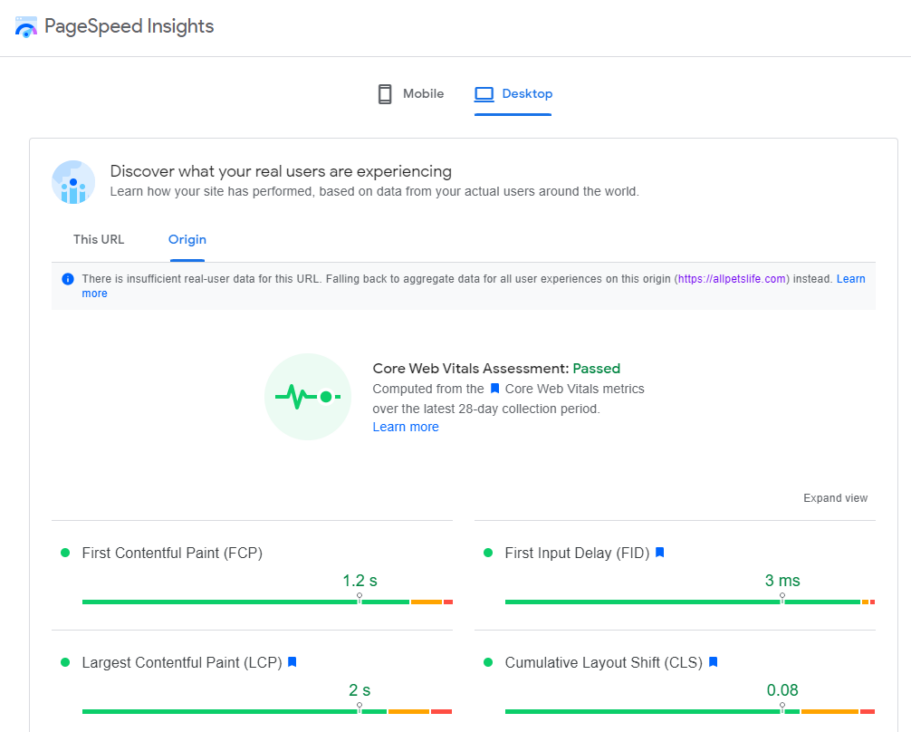Click the bookmark icon next to First Input Delay
Image resolution: width=911 pixels, height=732 pixels.
pyautogui.click(x=659, y=552)
